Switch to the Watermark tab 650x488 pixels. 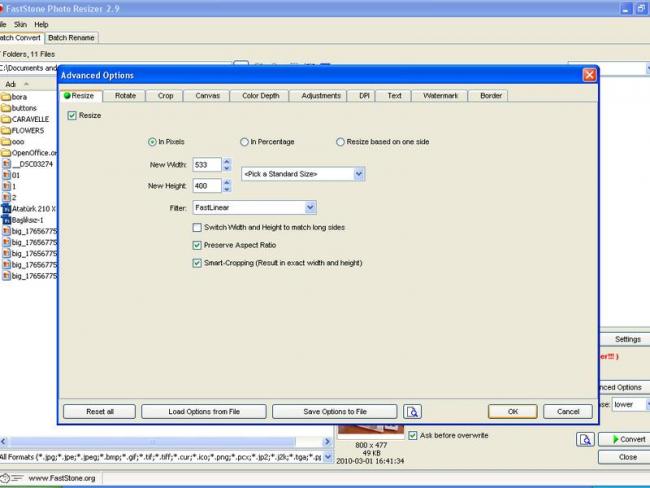pyautogui.click(x=440, y=96)
